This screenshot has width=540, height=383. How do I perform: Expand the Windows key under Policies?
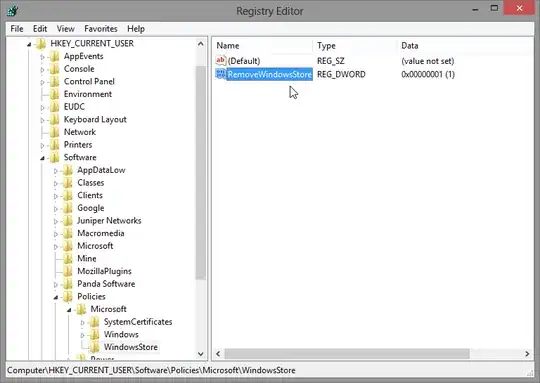click(83, 335)
